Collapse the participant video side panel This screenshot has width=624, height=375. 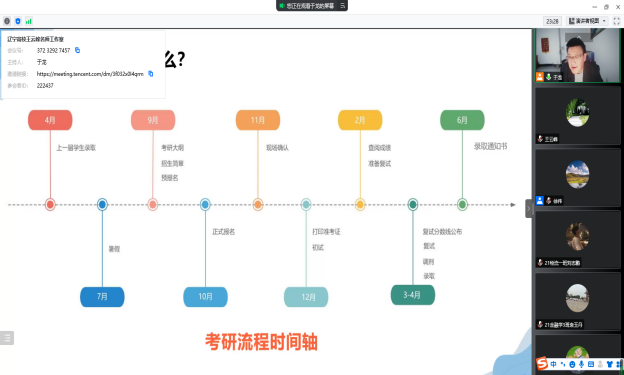pos(528,209)
